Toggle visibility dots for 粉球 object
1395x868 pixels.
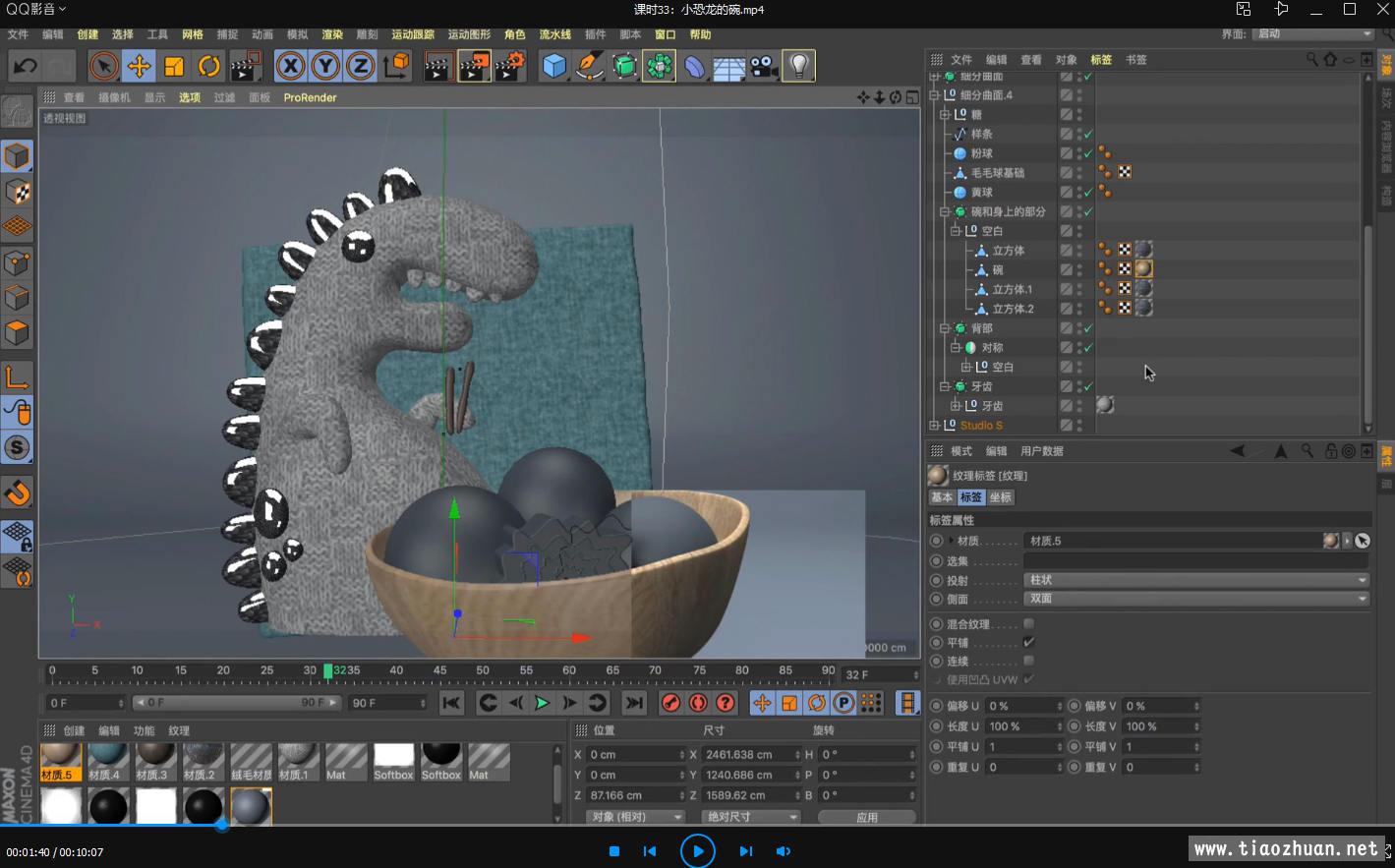(x=1079, y=153)
